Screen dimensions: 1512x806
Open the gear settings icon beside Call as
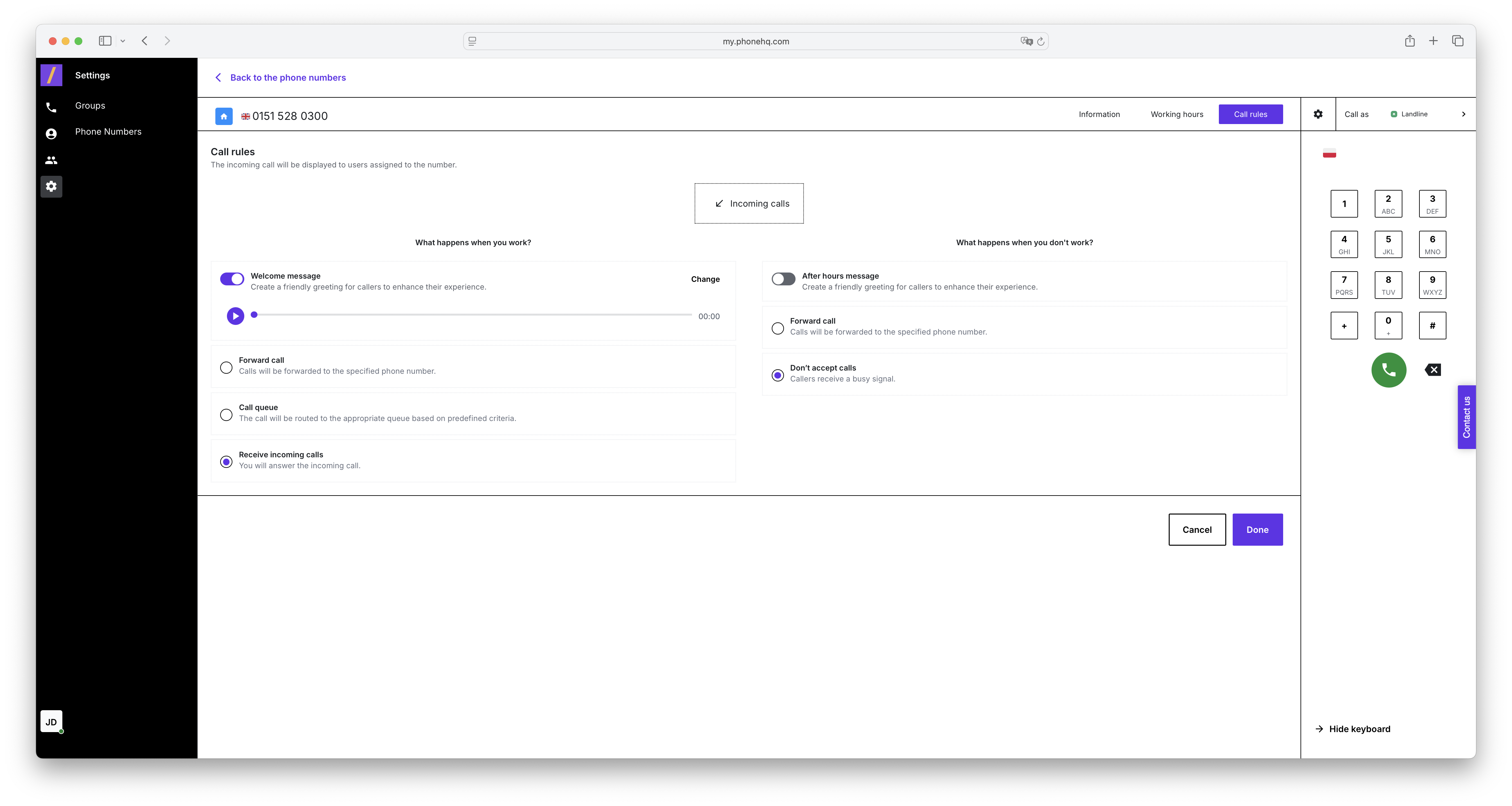pyautogui.click(x=1318, y=114)
